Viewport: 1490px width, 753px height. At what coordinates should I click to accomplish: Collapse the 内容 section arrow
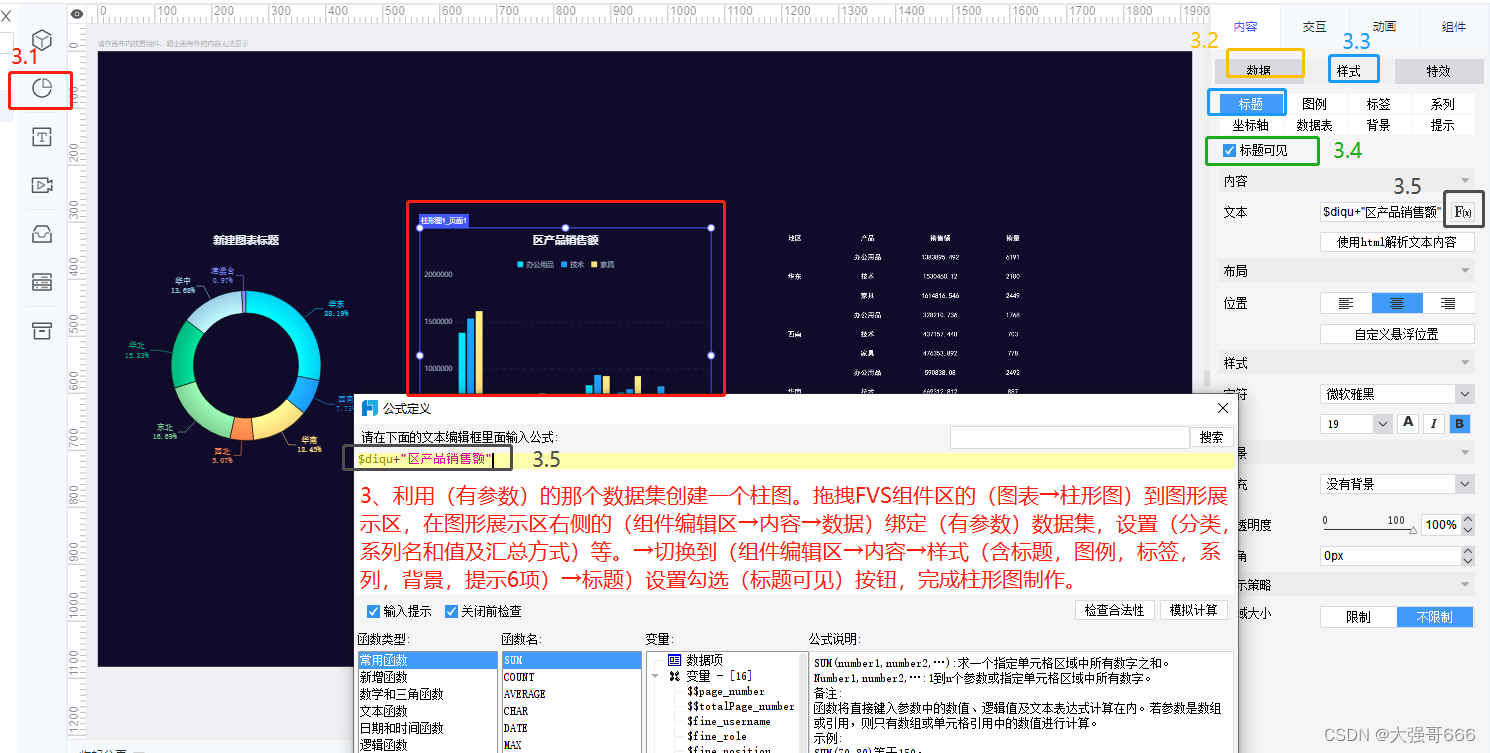1466,182
